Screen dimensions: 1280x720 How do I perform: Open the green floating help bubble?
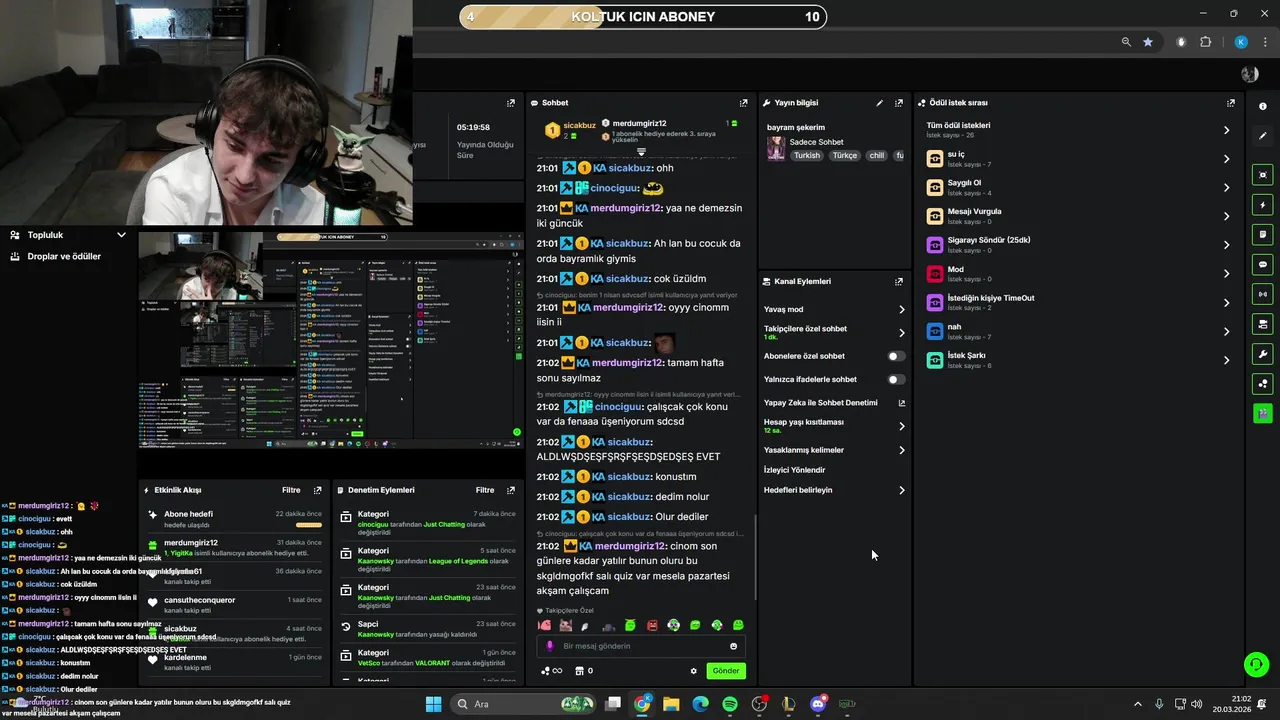click(x=1256, y=664)
